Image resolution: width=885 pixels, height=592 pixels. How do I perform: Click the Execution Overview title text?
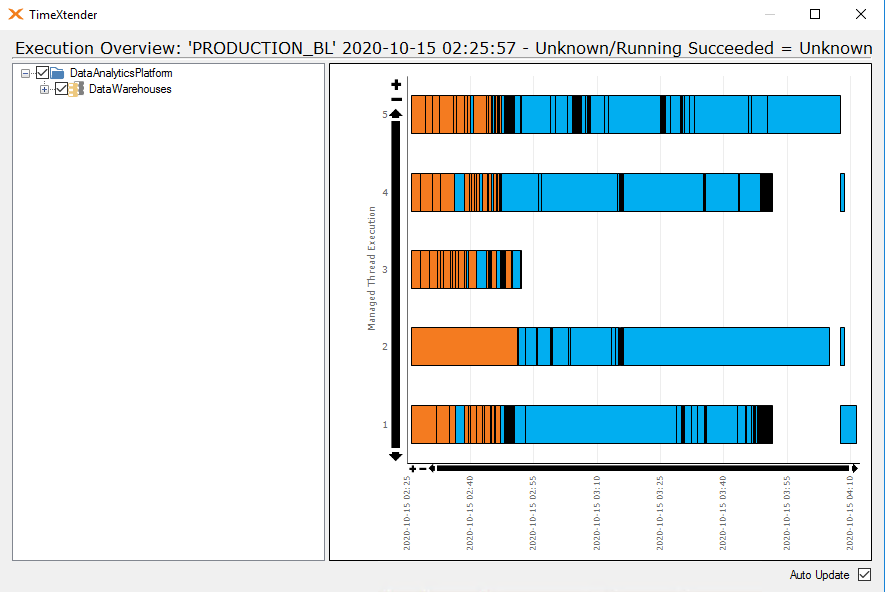[x=444, y=48]
